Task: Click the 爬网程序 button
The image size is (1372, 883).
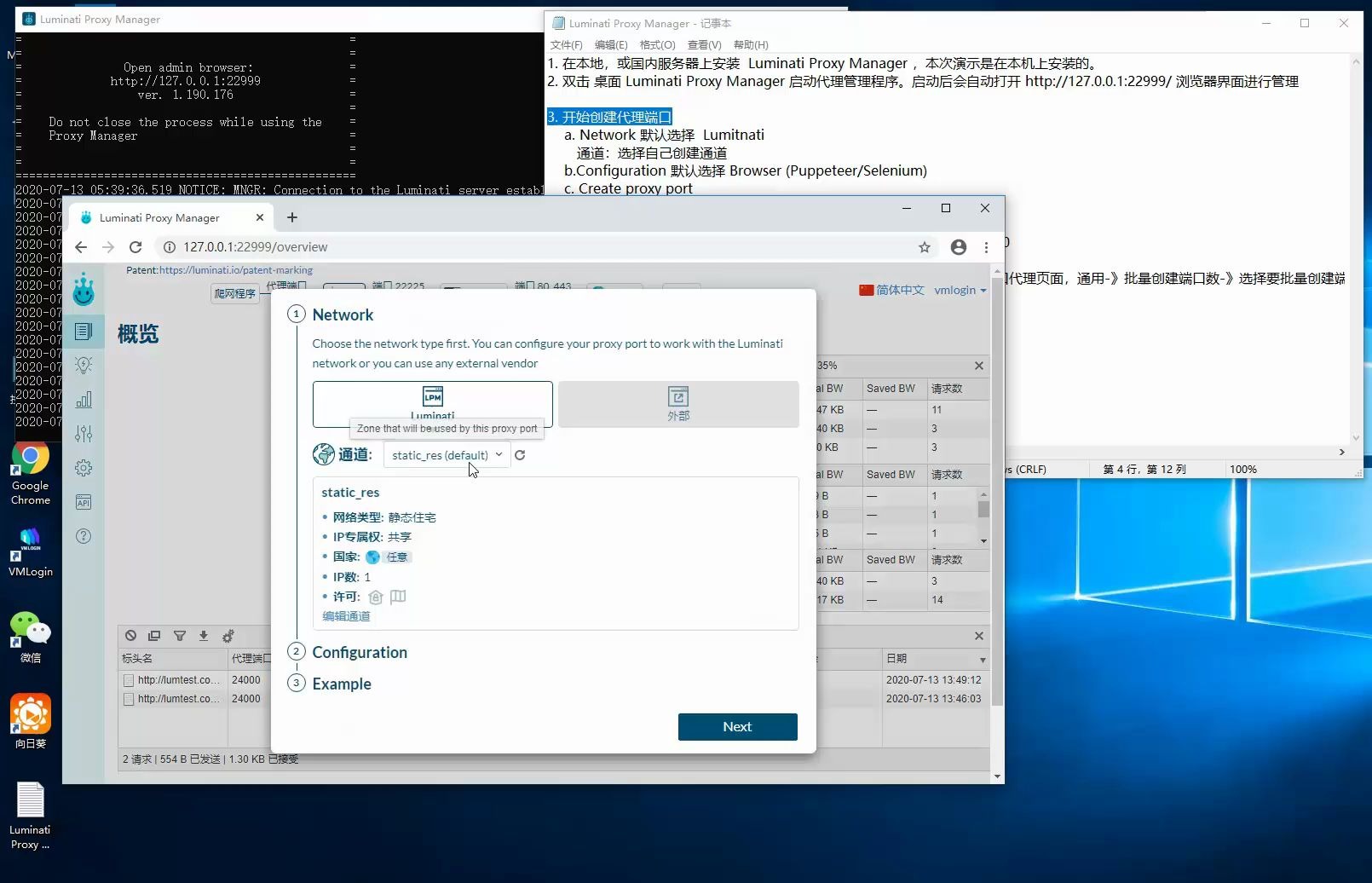Action: [x=235, y=293]
